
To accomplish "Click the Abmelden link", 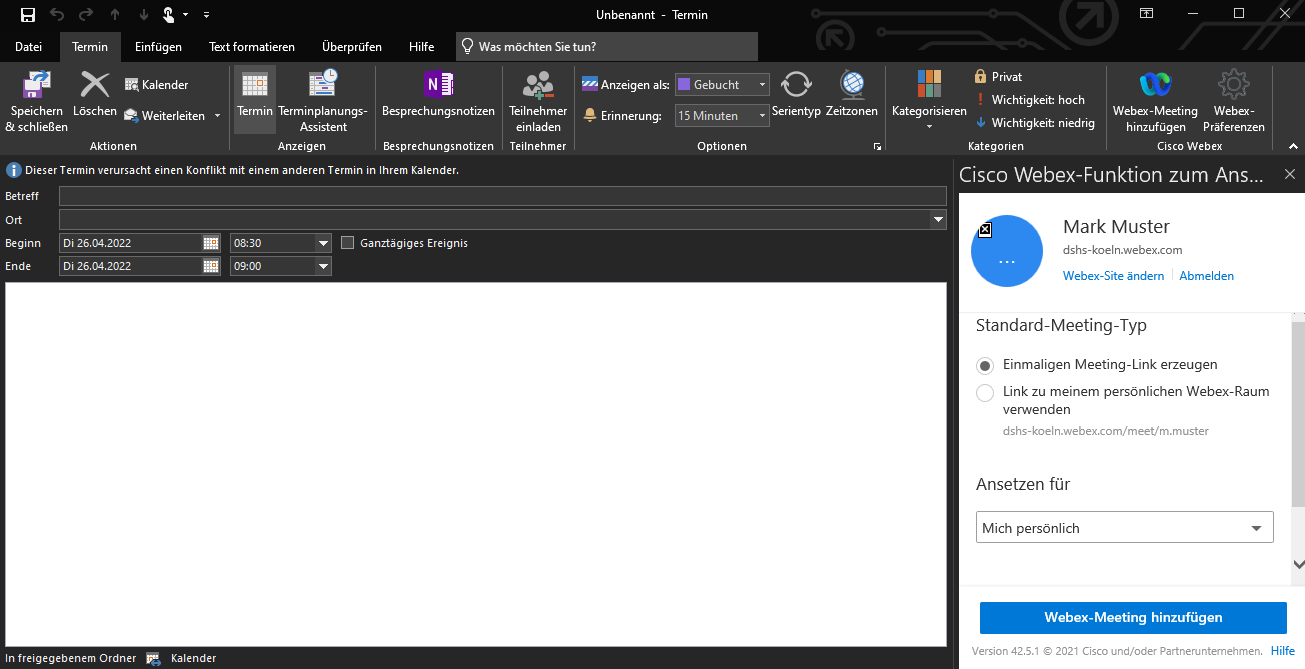I will [x=1207, y=276].
